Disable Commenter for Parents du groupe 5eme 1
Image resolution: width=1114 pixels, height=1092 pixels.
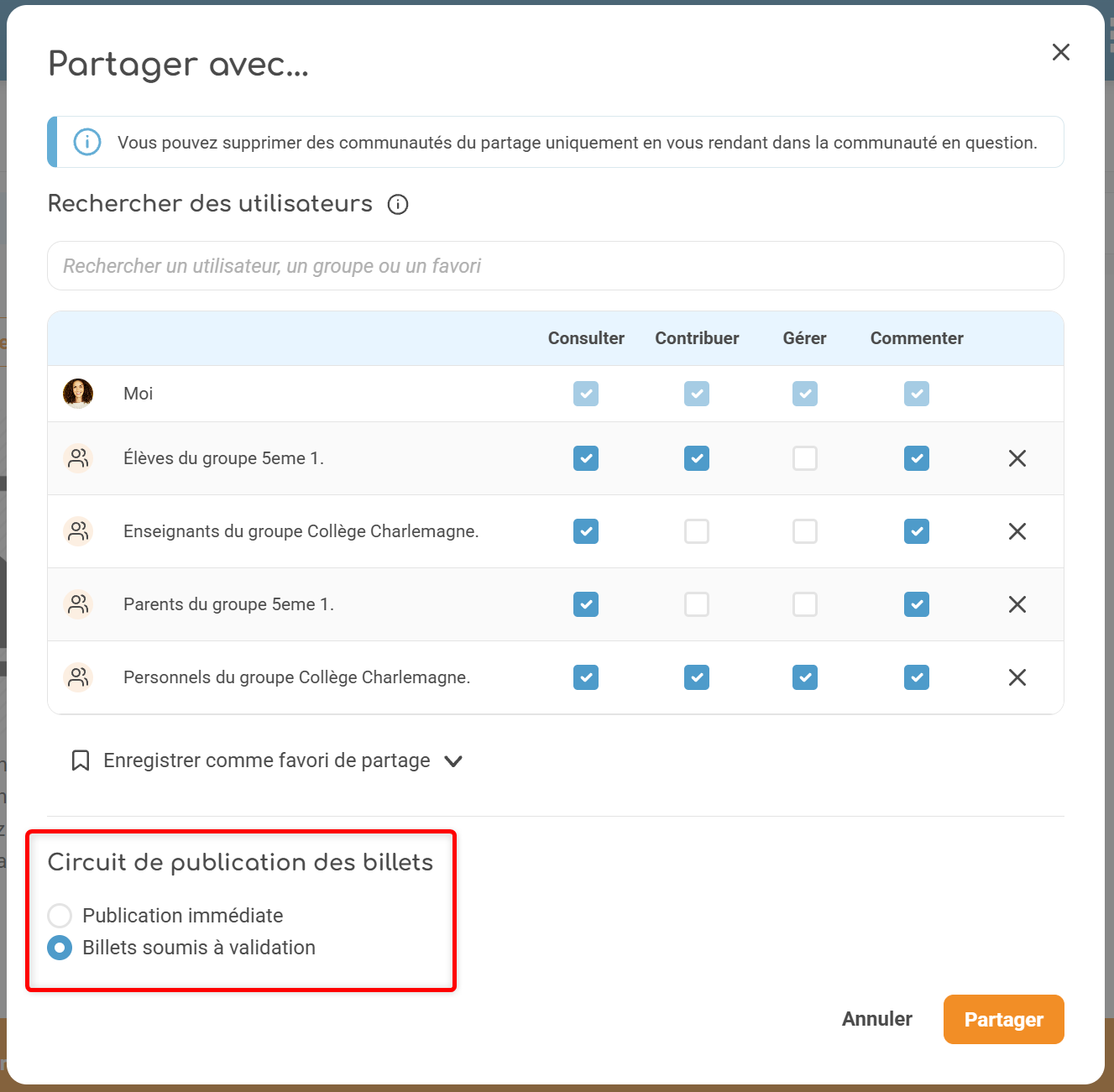click(916, 604)
